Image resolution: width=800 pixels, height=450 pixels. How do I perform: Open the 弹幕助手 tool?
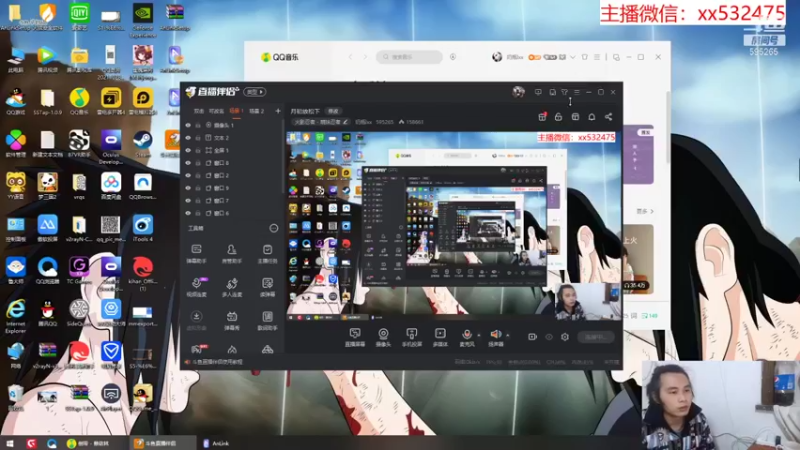196,254
